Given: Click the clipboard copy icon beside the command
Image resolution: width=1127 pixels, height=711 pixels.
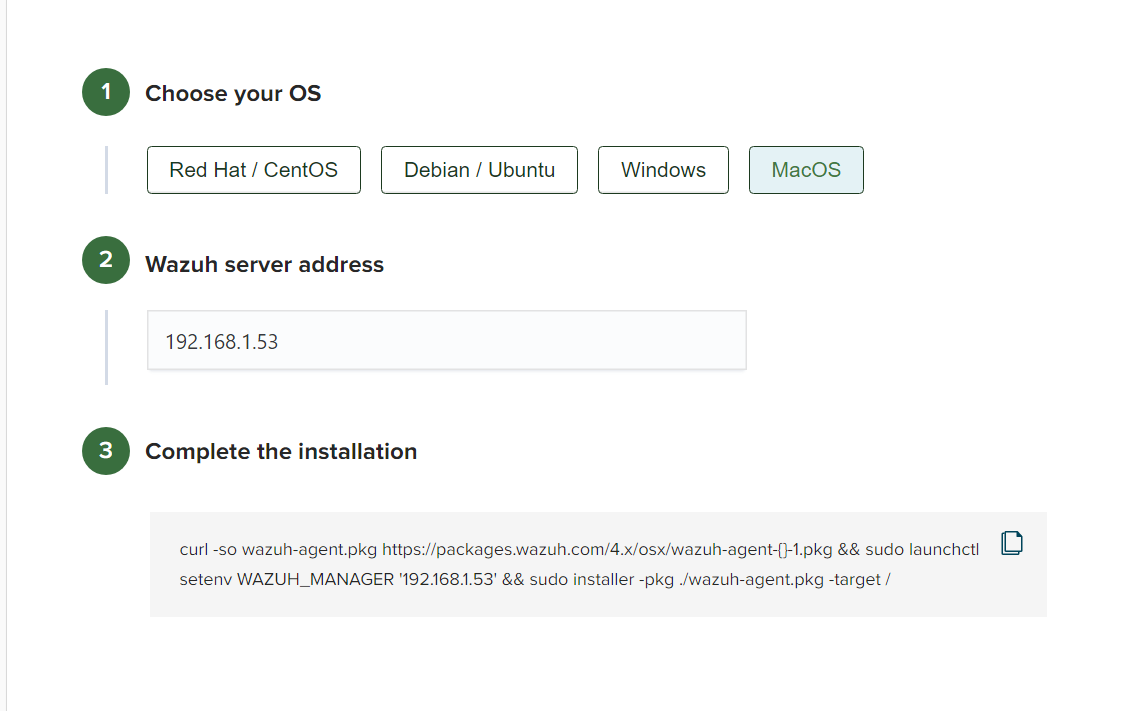Looking at the screenshot, I should [x=1011, y=542].
